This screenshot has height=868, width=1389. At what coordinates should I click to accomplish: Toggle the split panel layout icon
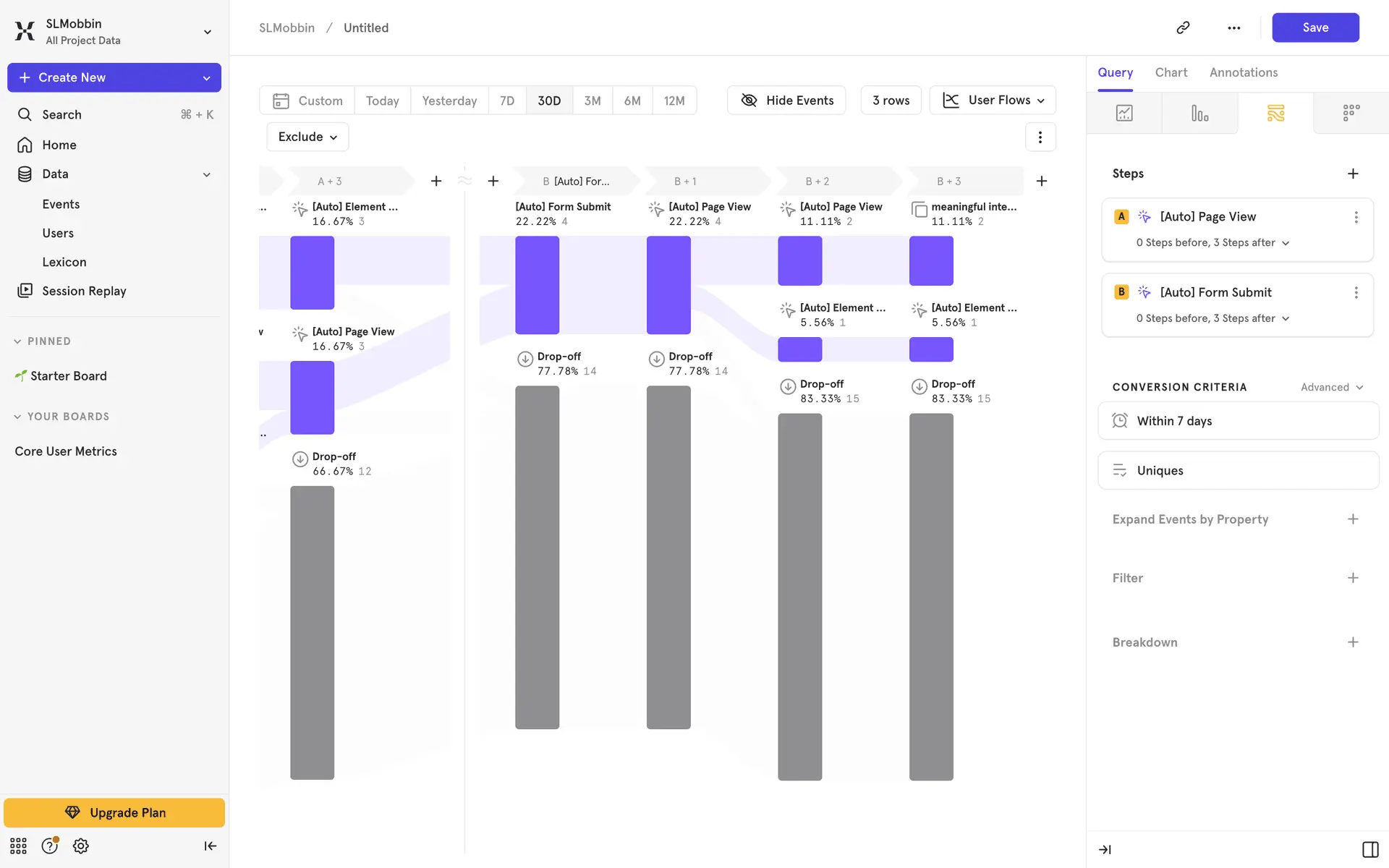point(1369,849)
